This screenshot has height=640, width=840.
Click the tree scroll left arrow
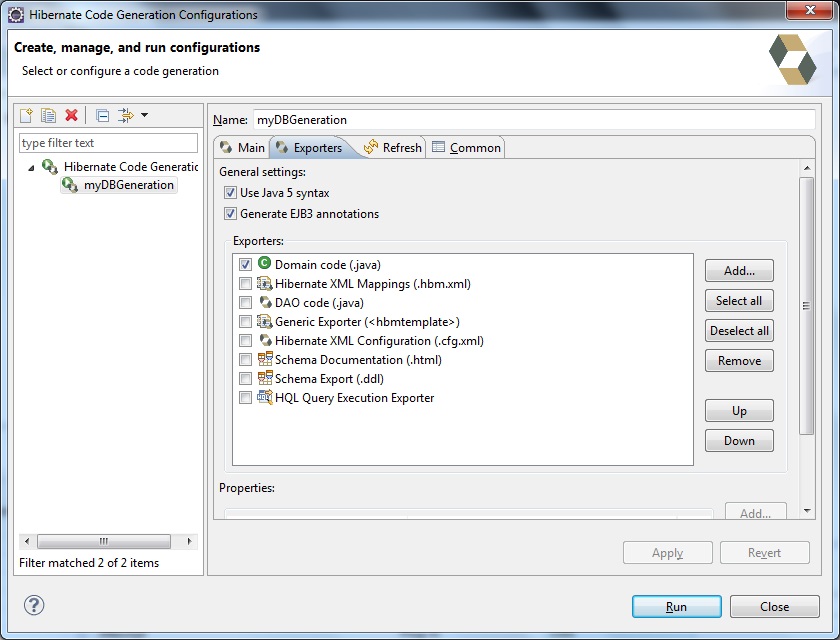point(27,541)
